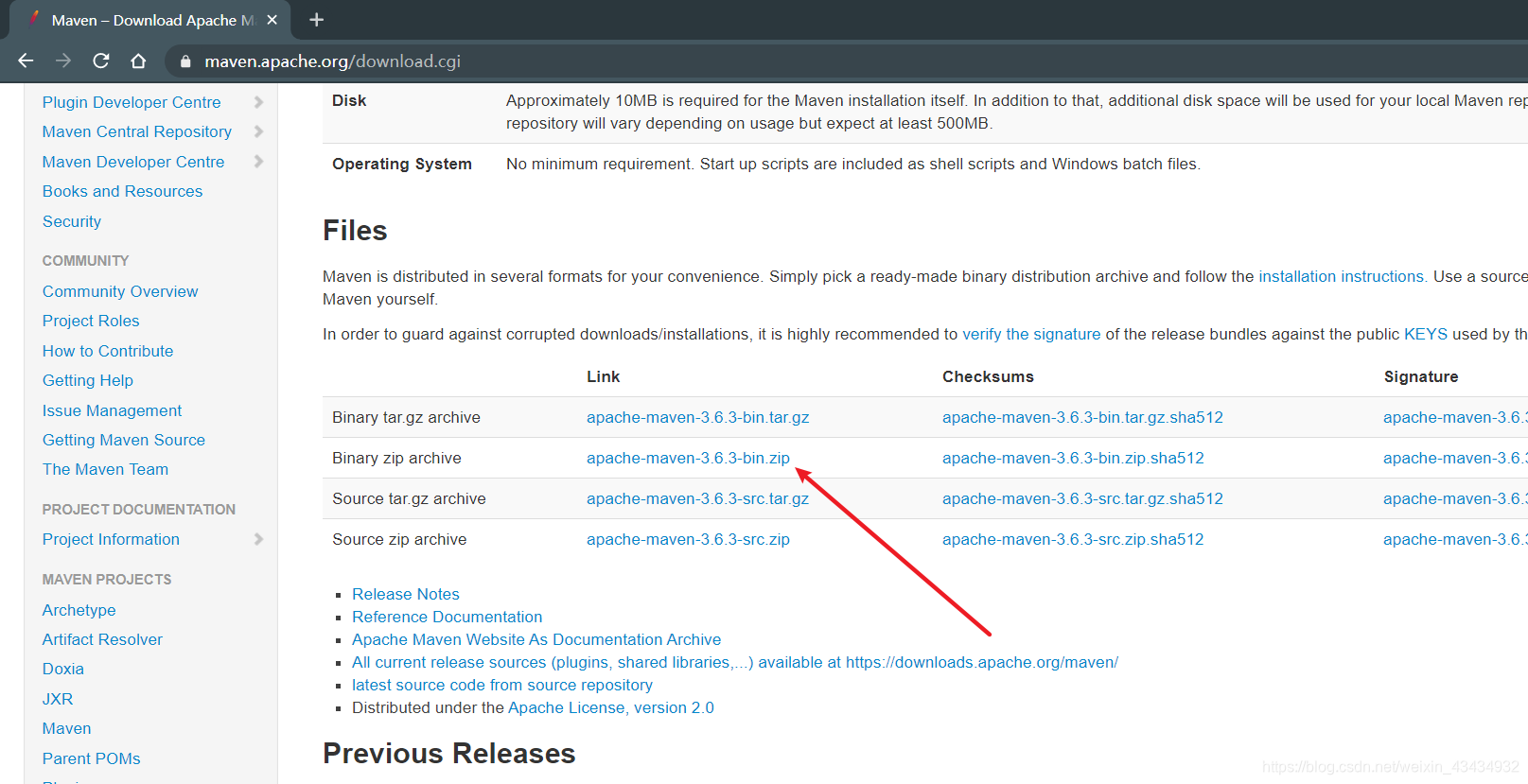Open How to Contribute link
The width and height of the screenshot is (1528, 784).
[108, 351]
